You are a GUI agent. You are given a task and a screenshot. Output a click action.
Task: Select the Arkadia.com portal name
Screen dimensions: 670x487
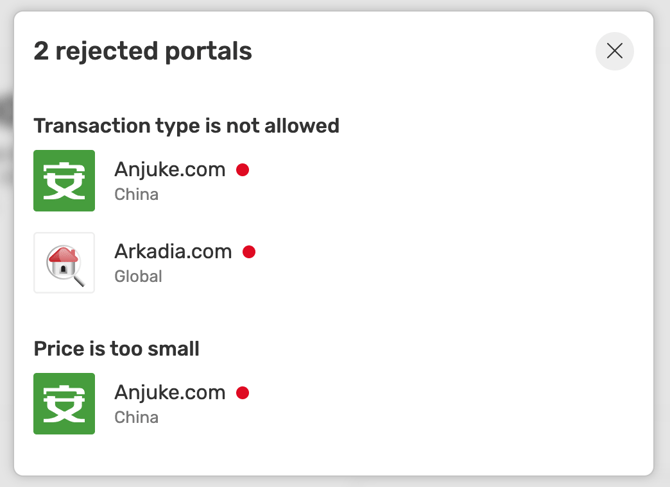pyautogui.click(x=173, y=251)
